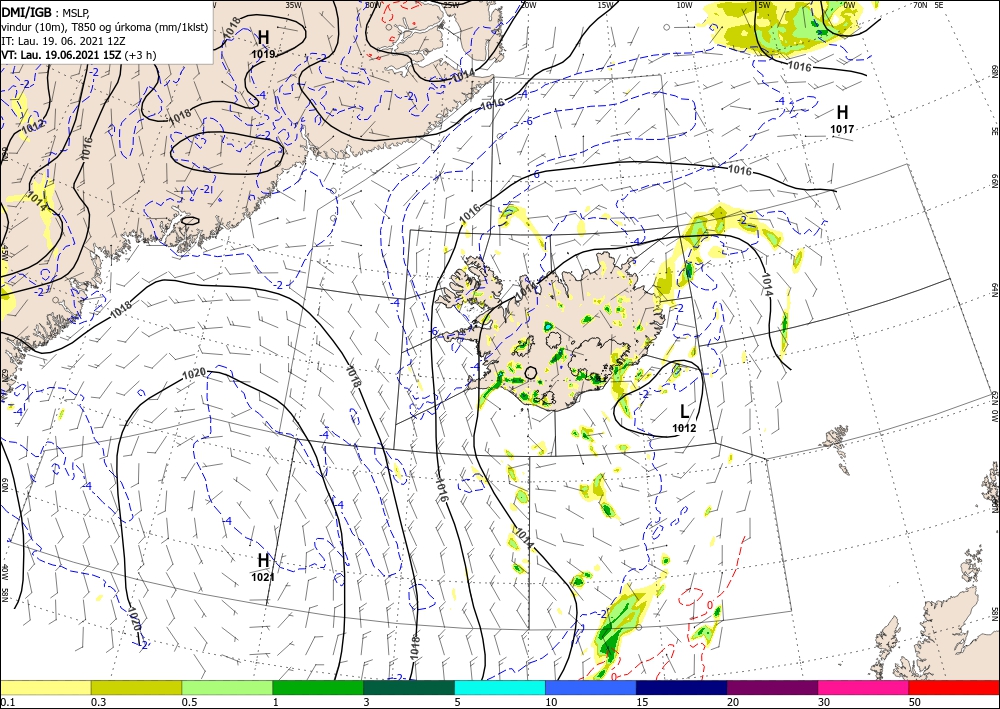This screenshot has width=1000, height=709.
Task: Click the '35W' longitude label at top
Action: pyautogui.click(x=293, y=5)
